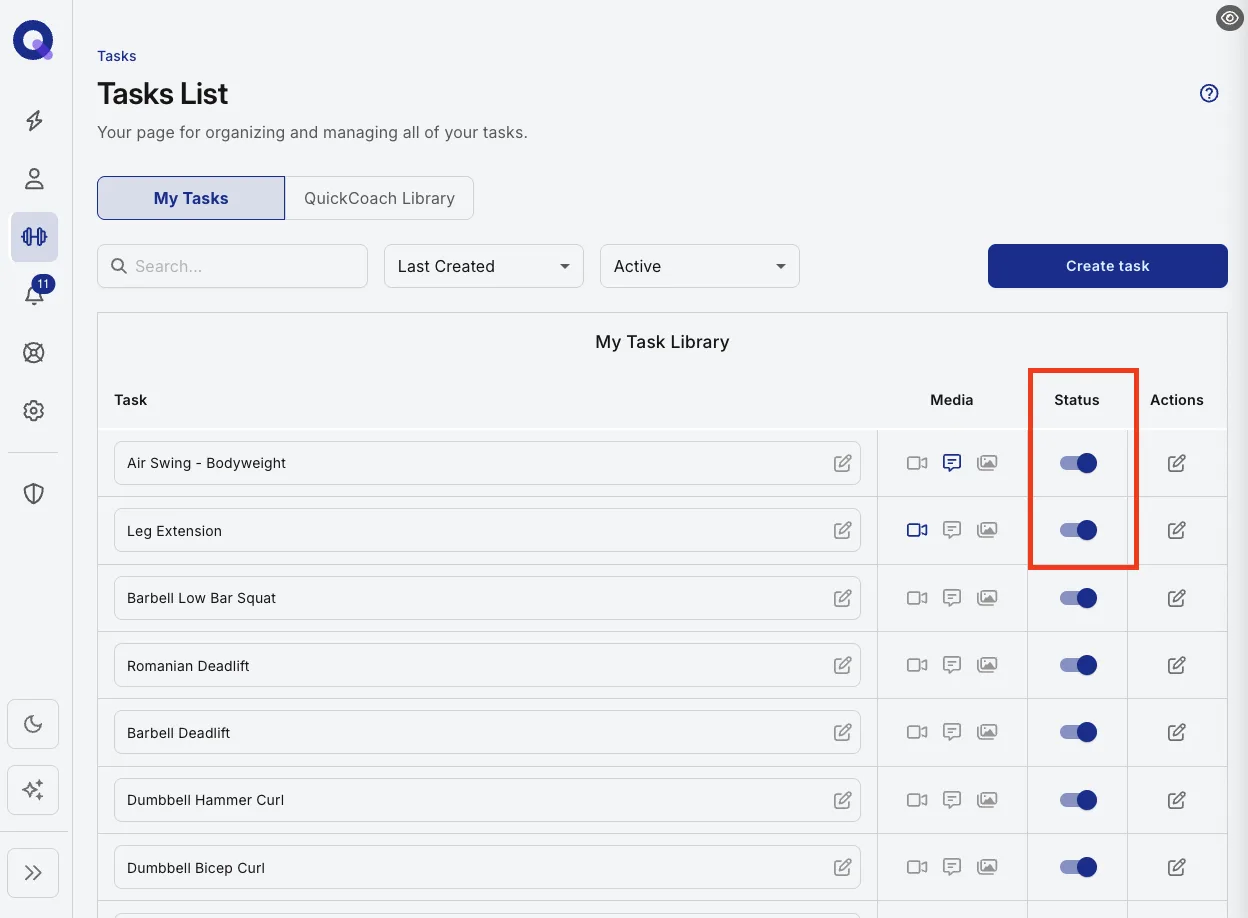Open the shield icon in sidebar
The width and height of the screenshot is (1248, 918).
click(34, 493)
